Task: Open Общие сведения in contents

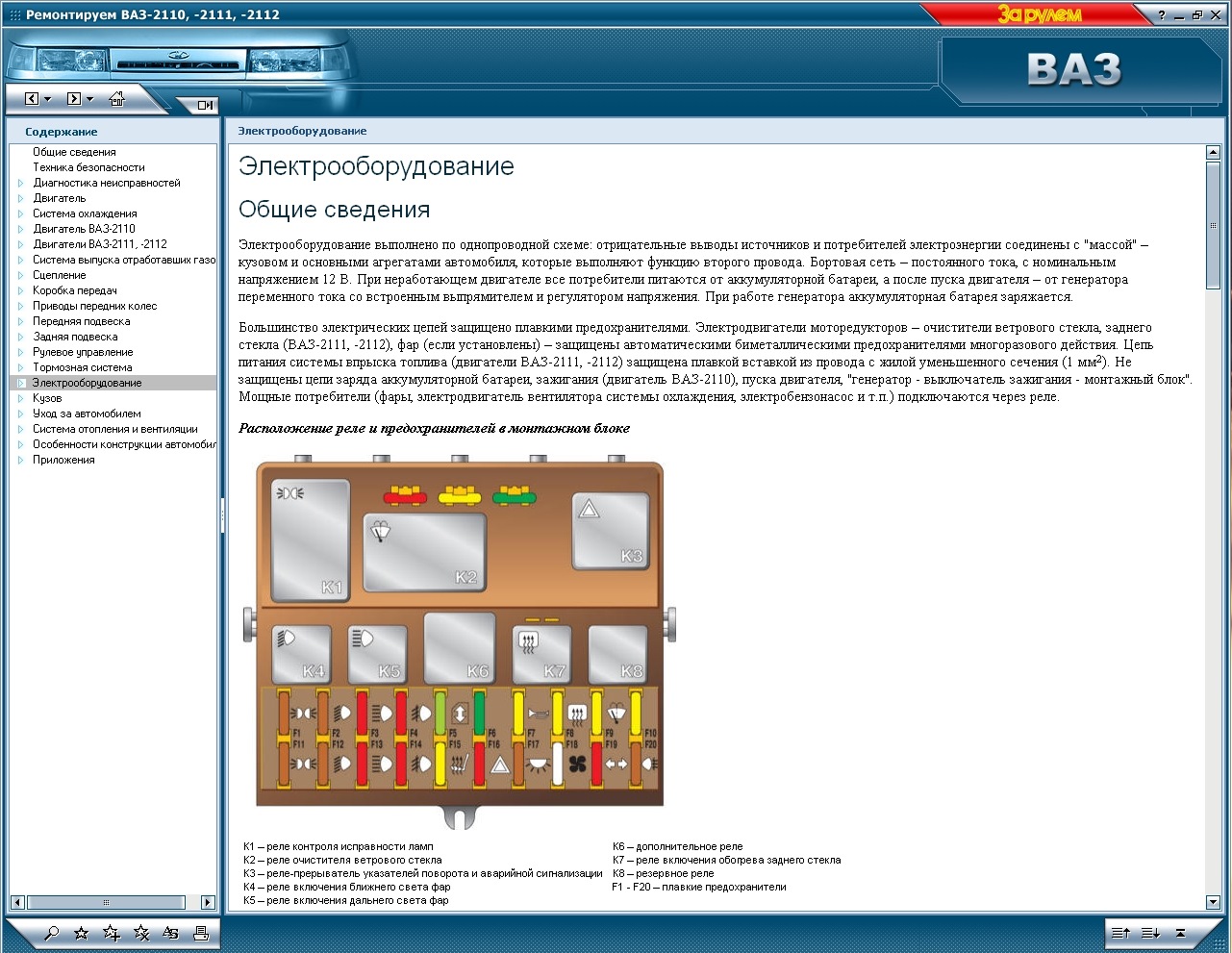Action: (x=74, y=152)
